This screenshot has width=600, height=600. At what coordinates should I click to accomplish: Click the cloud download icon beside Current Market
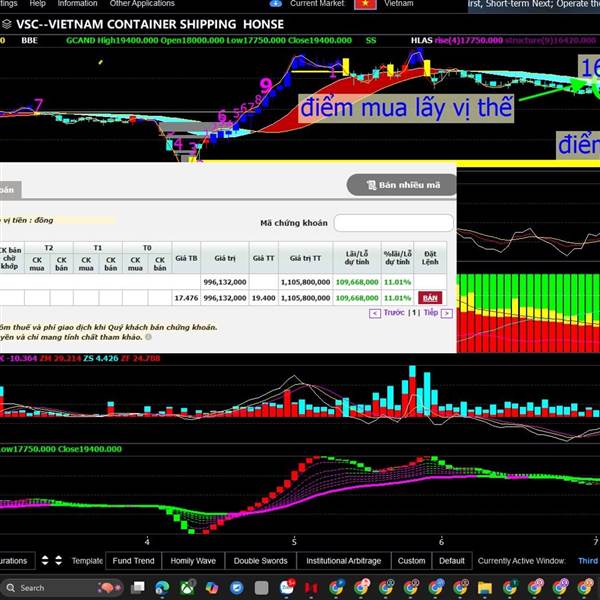pos(276,3)
